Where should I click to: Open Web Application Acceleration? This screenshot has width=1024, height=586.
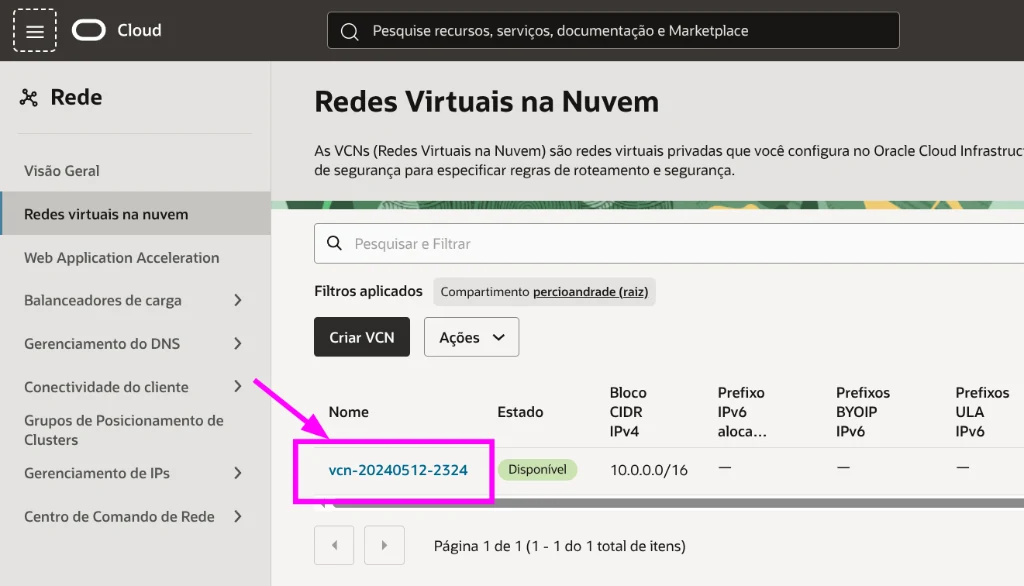(x=121, y=257)
